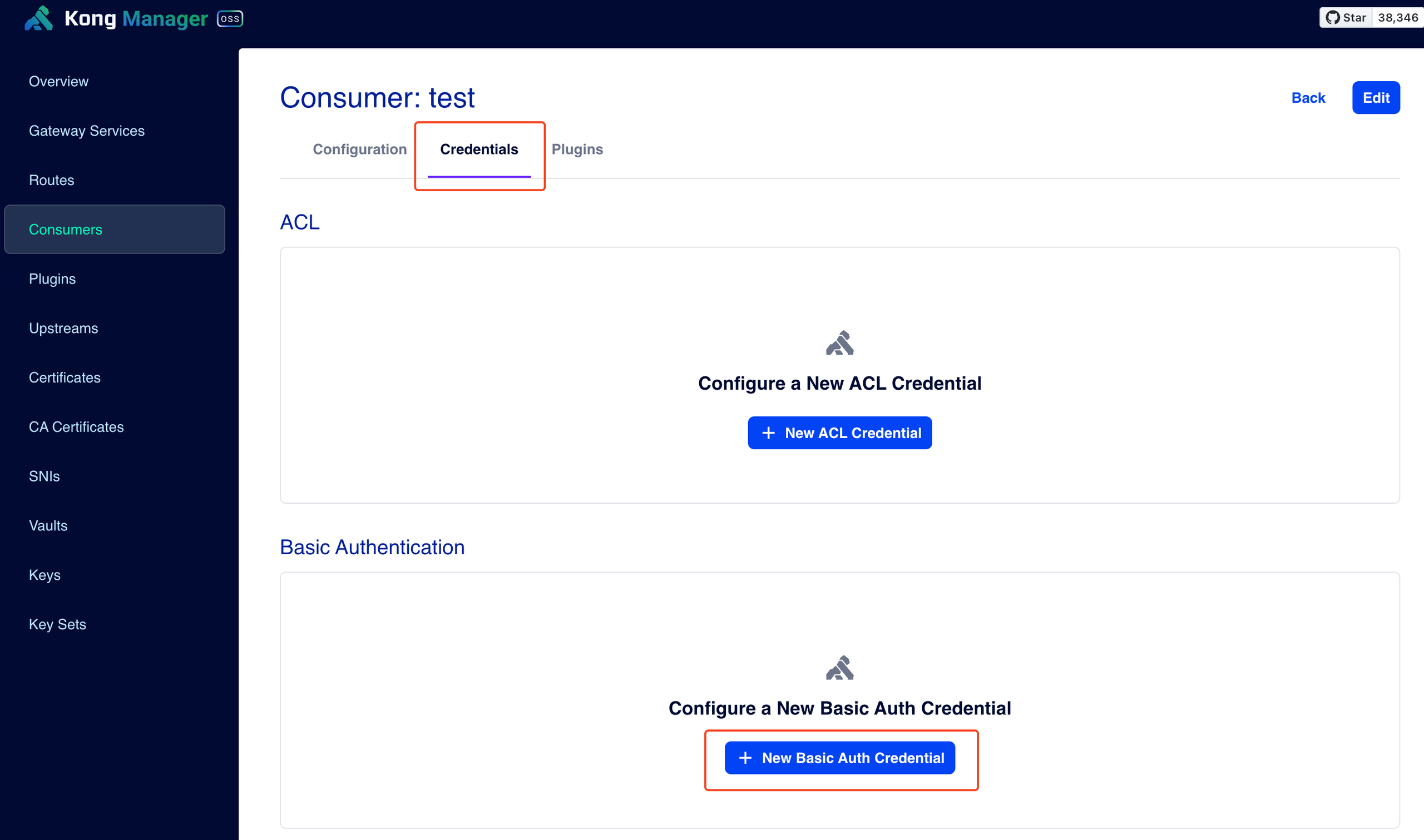Navigate to Gateway Services
The image size is (1424, 840).
point(87,131)
